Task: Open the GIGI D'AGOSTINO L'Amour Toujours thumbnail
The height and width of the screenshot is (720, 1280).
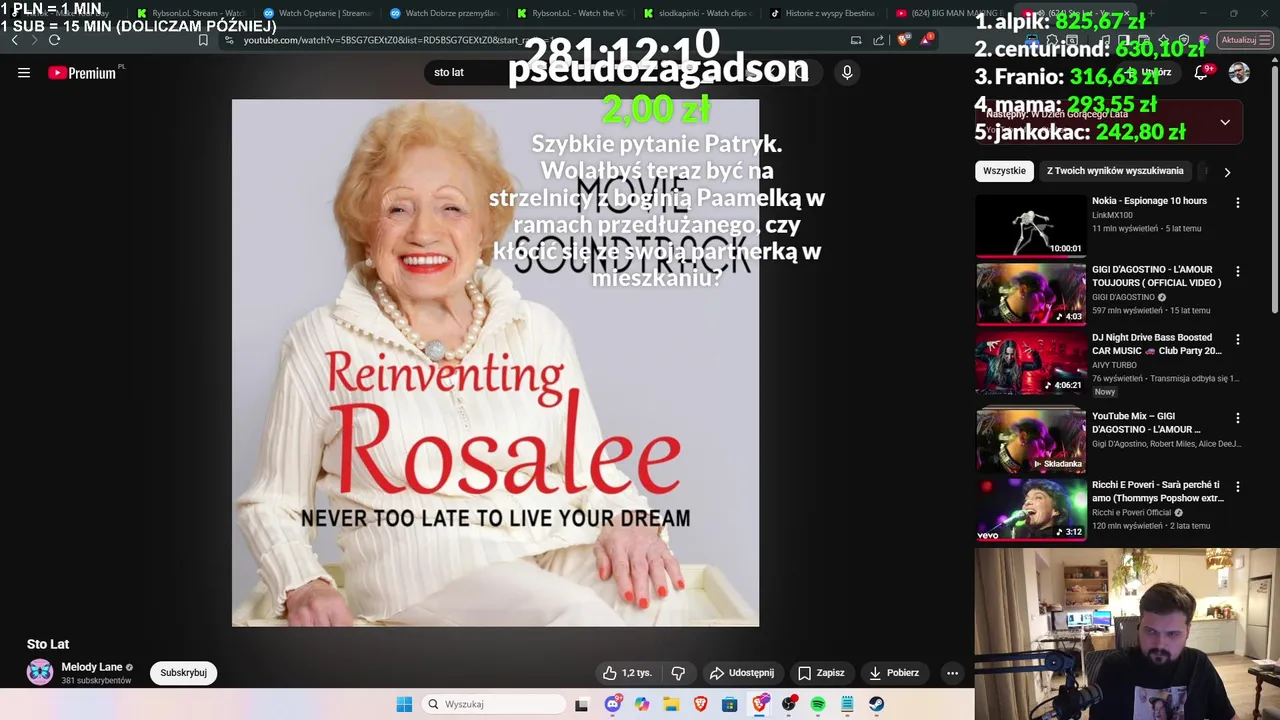Action: 1030,294
